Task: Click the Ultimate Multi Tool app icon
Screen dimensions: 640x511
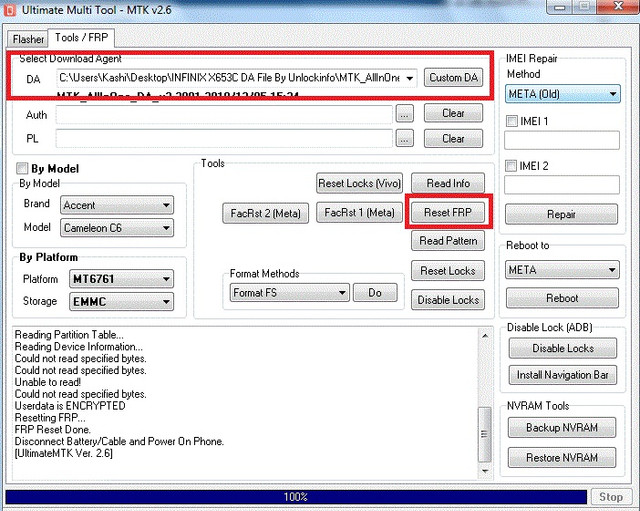Action: [10, 10]
